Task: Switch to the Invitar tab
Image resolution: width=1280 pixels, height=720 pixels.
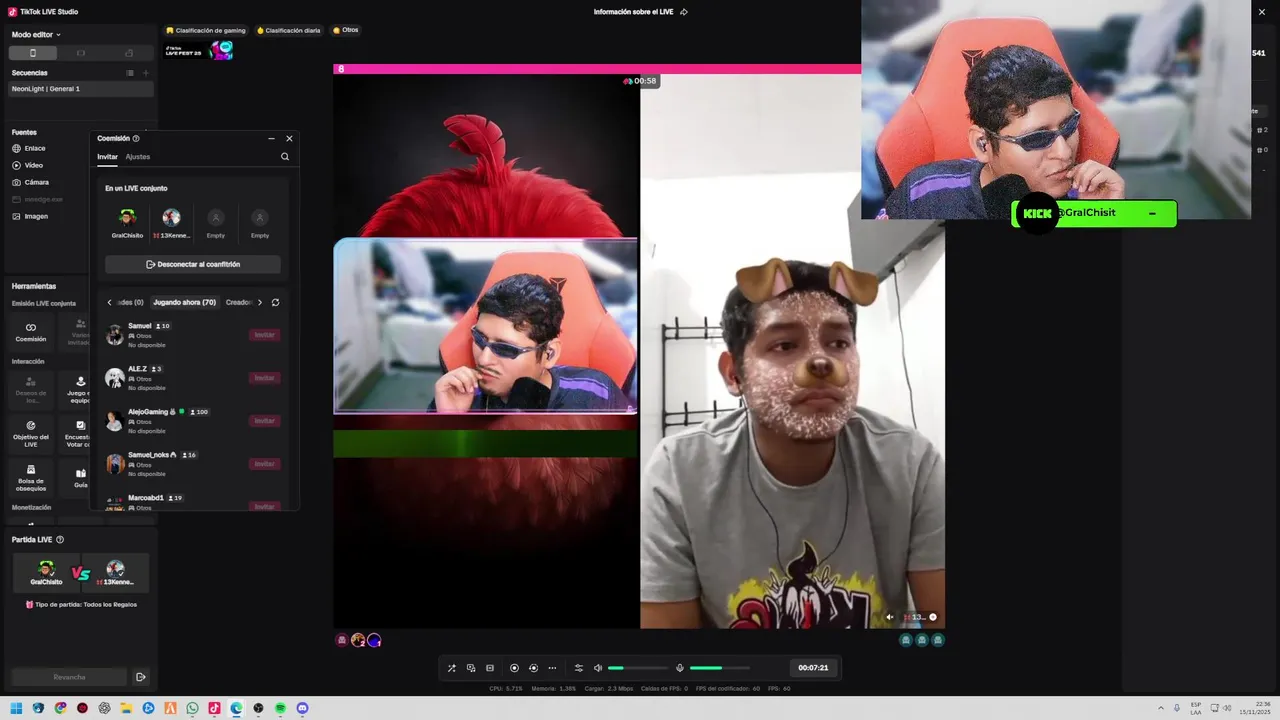Action: tap(107, 157)
